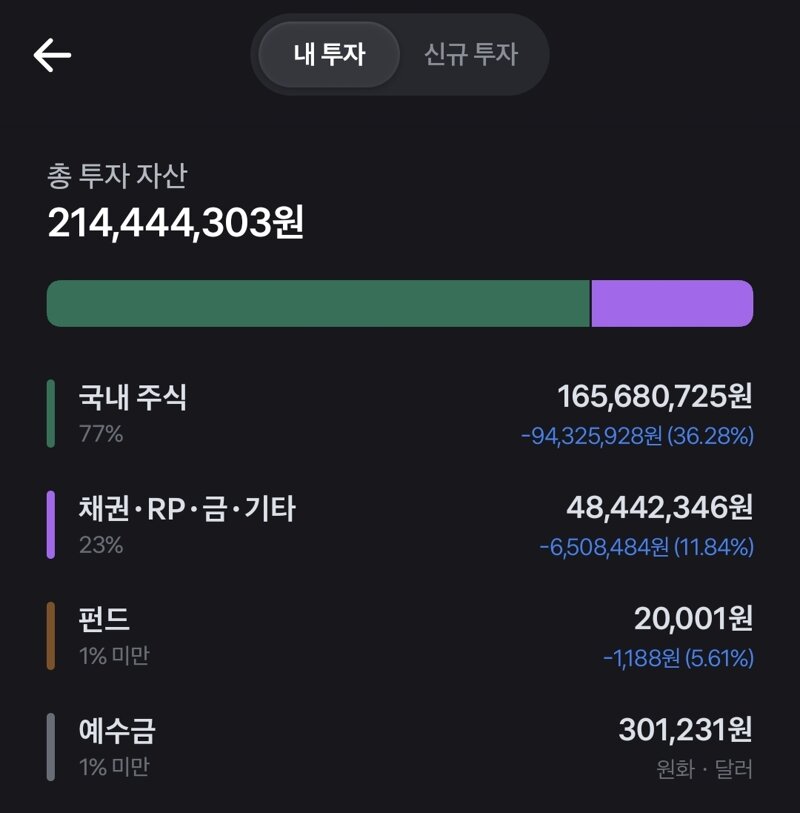Click the 원화 · 달러 currency label
The height and width of the screenshot is (813, 800).
(x=705, y=769)
